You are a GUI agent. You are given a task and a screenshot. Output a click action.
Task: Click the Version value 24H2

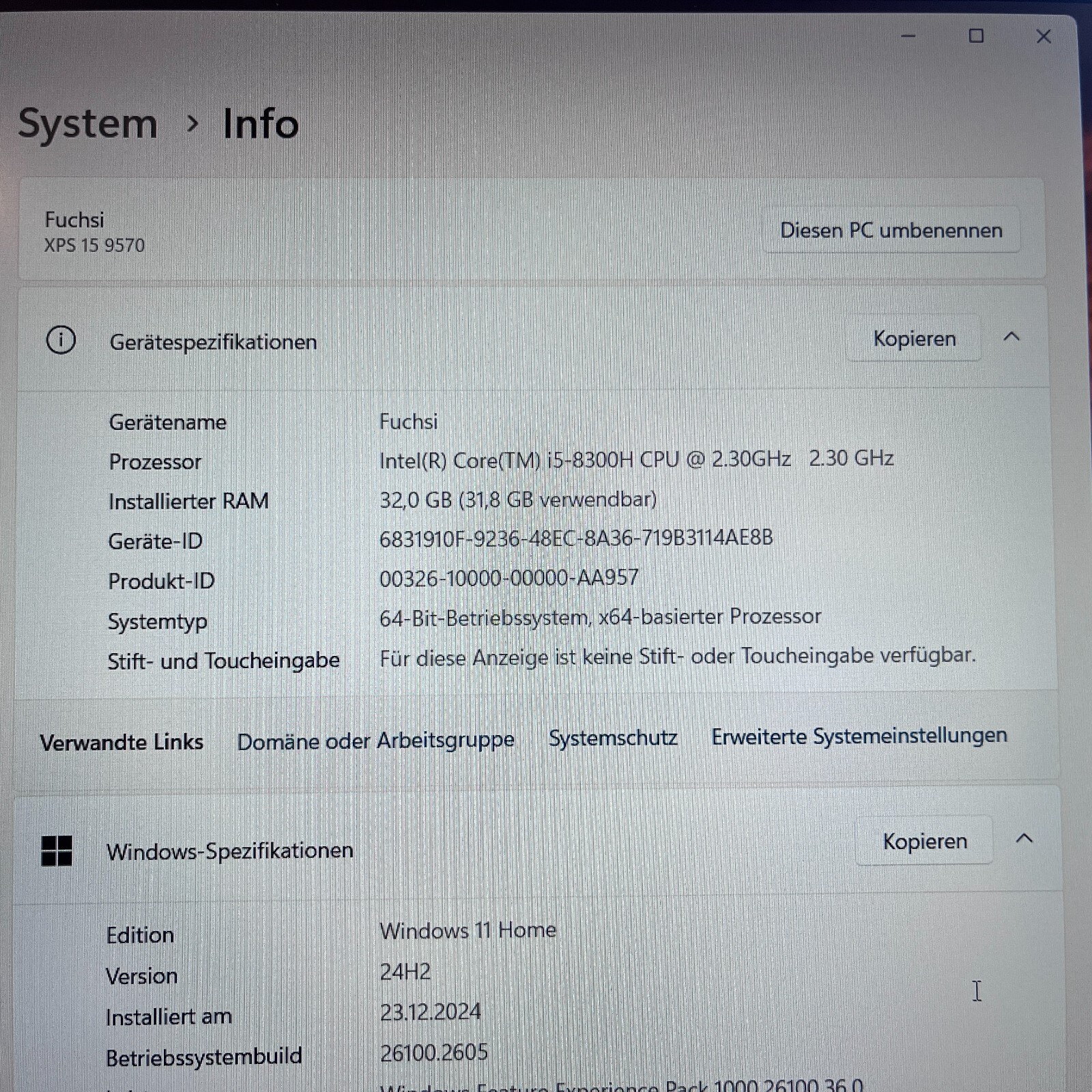point(405,972)
